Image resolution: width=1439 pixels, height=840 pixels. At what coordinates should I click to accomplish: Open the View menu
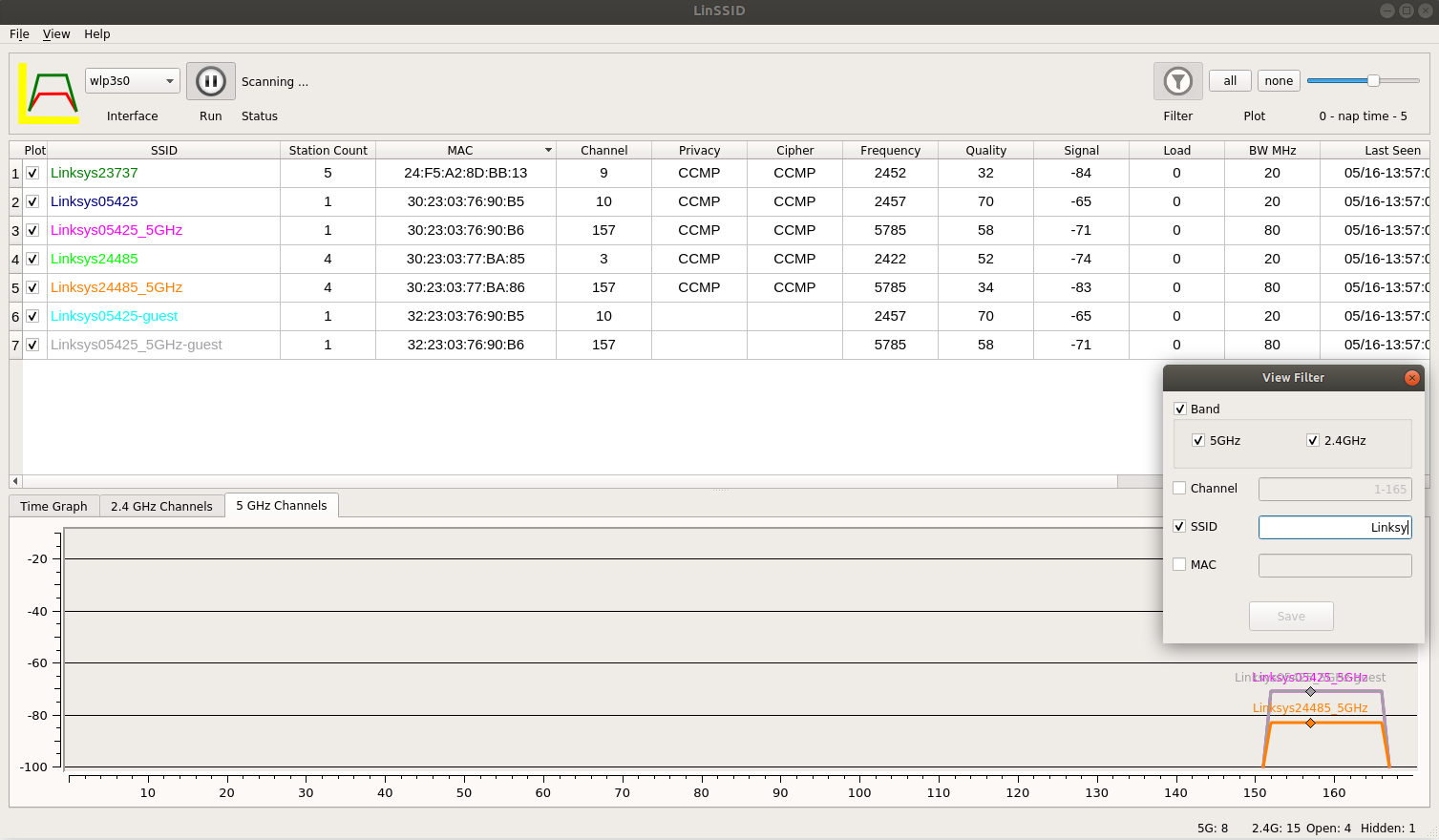56,33
